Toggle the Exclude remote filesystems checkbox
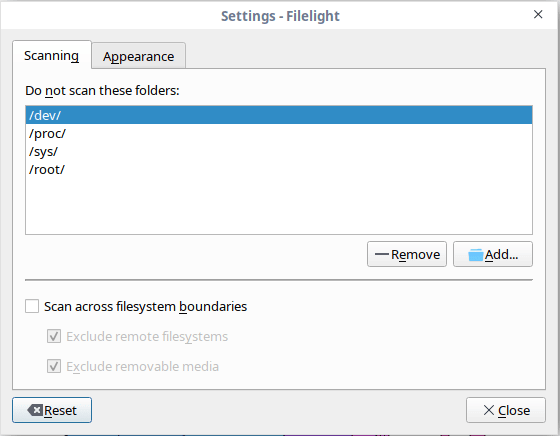This screenshot has height=436, width=560. pyautogui.click(x=54, y=336)
